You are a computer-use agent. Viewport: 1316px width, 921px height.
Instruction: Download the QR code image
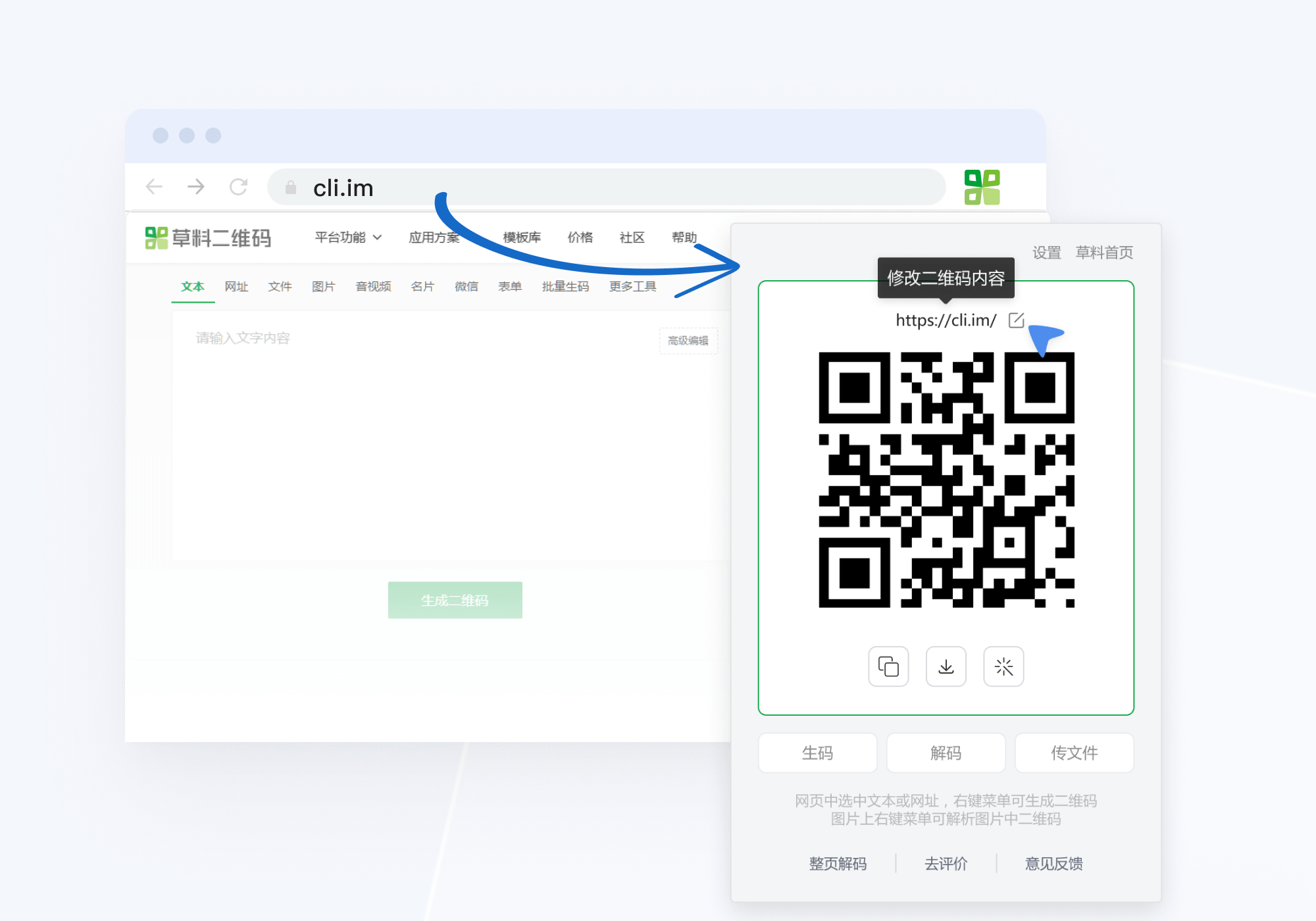pyautogui.click(x=946, y=666)
